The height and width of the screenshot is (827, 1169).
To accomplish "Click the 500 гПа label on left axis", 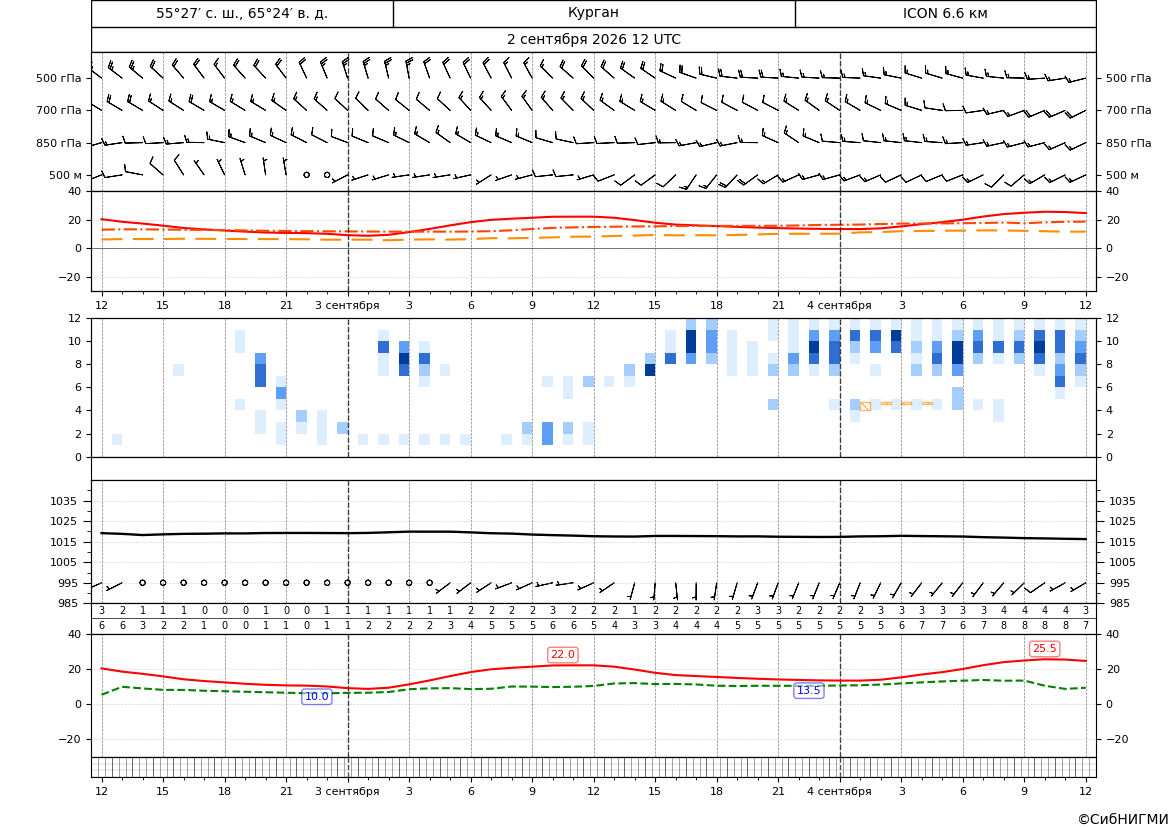I will pos(59,78).
